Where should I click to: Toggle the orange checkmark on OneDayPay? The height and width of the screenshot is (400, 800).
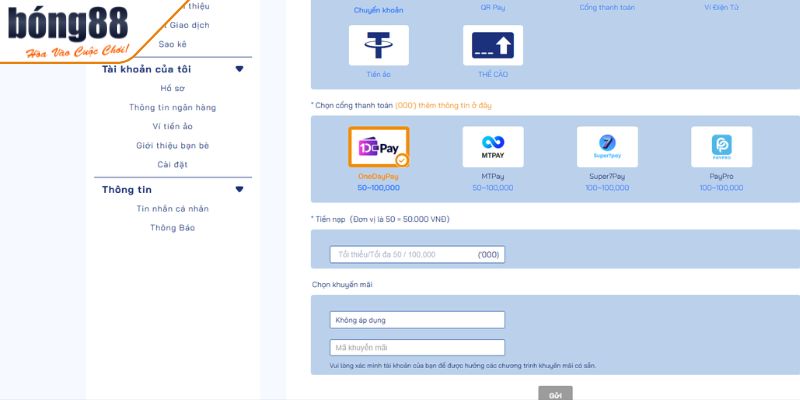pyautogui.click(x=402, y=160)
